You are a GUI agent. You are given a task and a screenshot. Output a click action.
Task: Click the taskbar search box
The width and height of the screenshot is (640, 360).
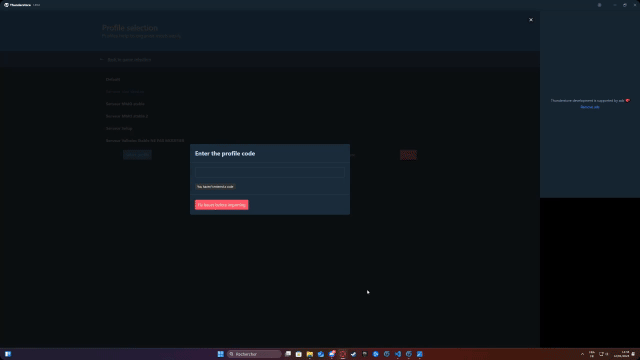point(254,354)
